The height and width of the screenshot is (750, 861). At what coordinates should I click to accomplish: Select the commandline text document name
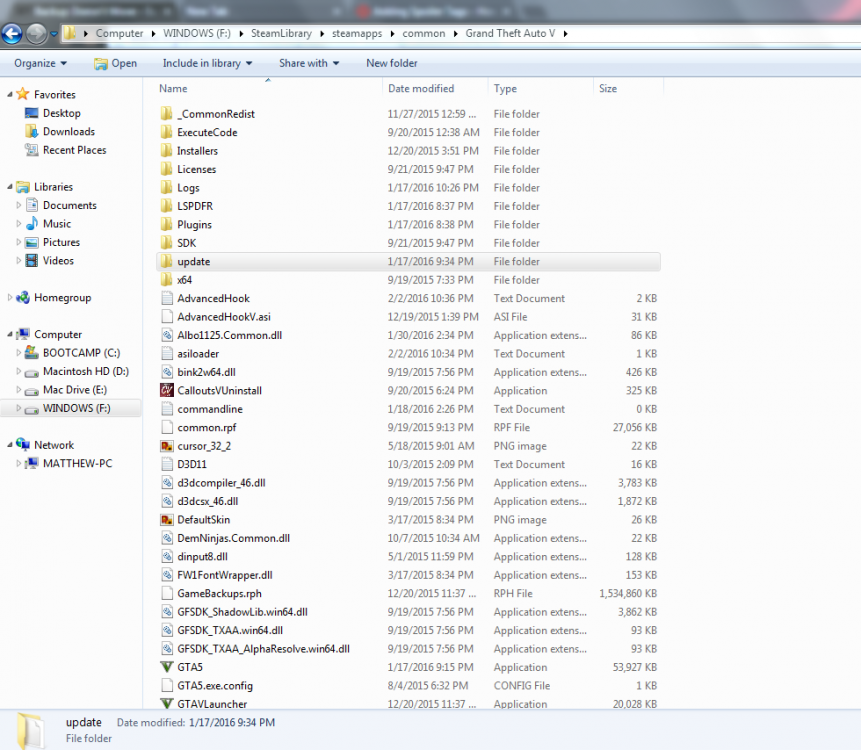click(x=210, y=409)
